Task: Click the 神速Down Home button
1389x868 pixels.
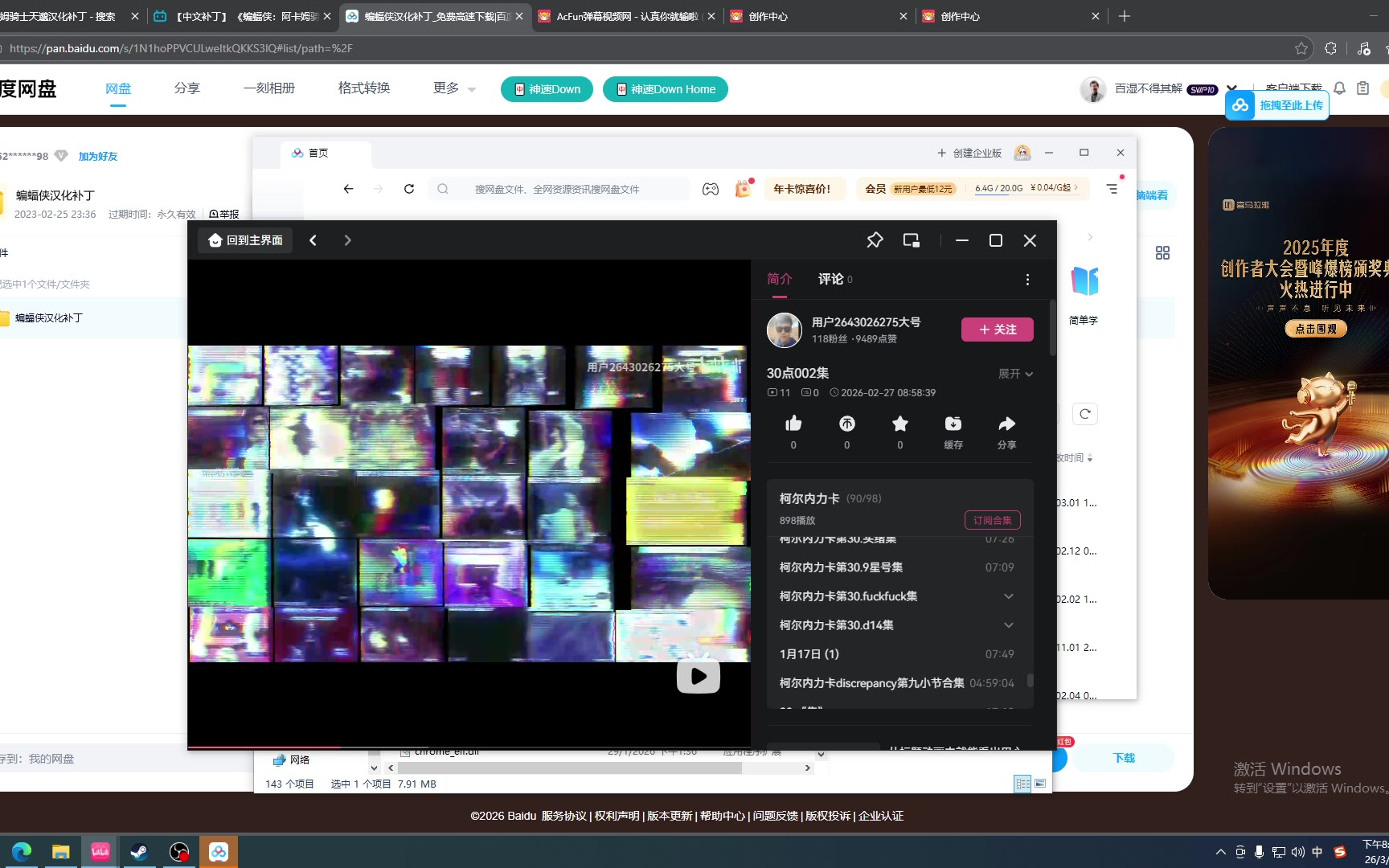Action: click(665, 89)
